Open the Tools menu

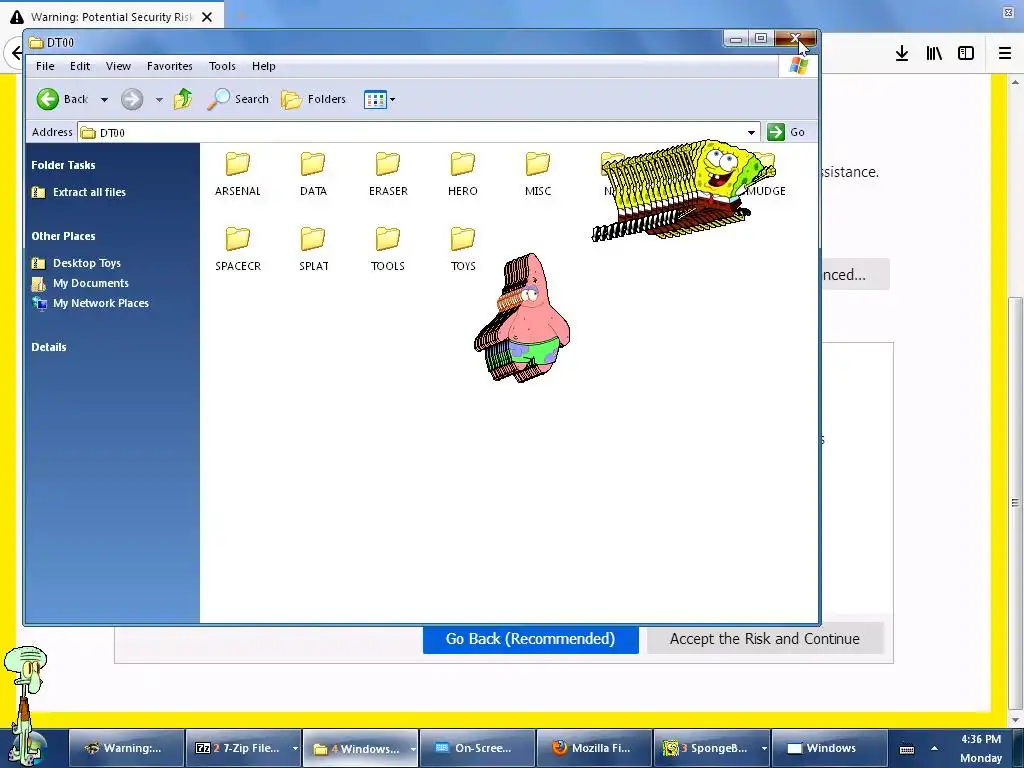point(222,66)
